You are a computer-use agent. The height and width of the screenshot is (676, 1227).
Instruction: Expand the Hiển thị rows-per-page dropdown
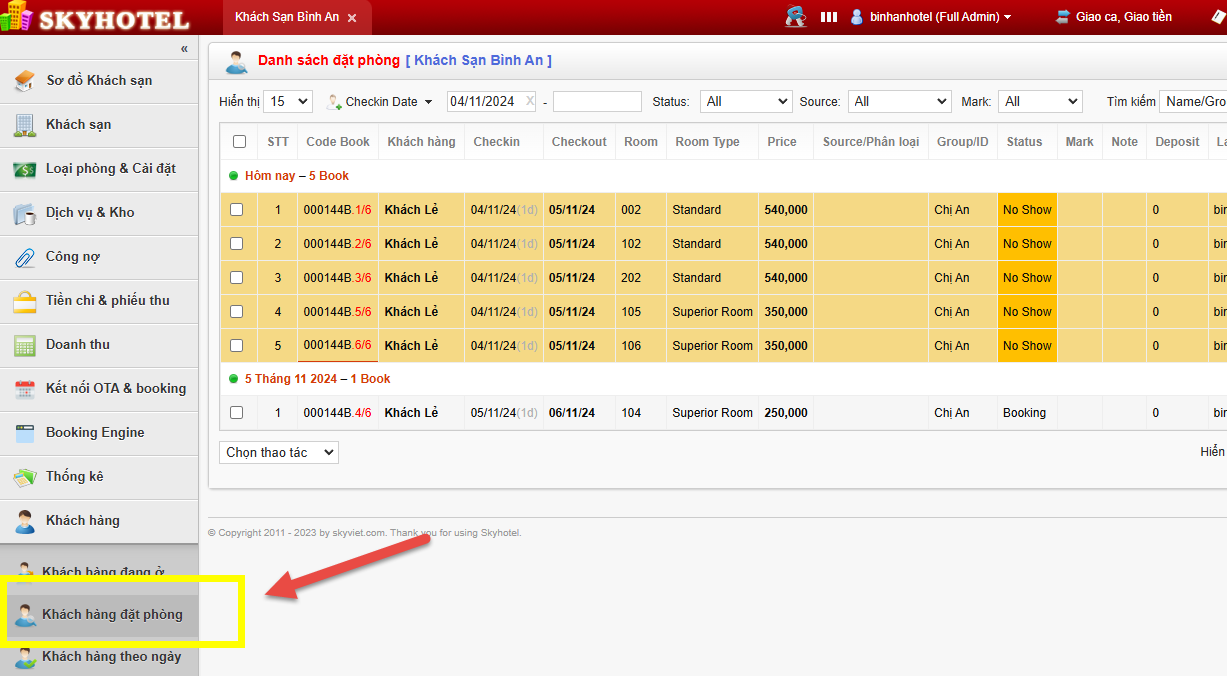[289, 102]
